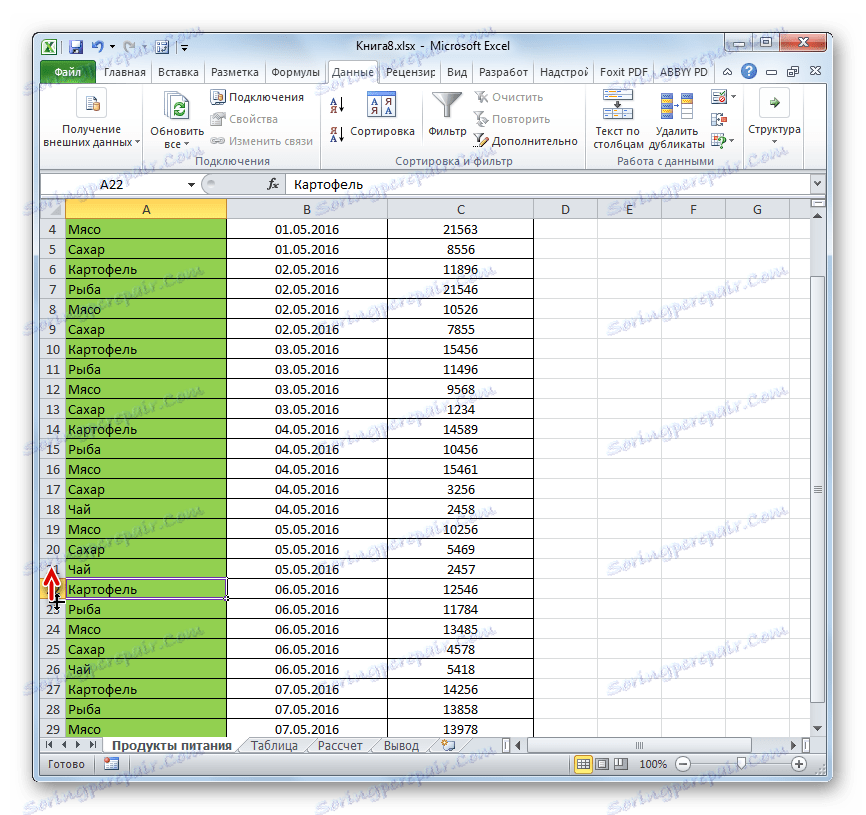Launch Текст по столбцам tool
The image size is (866, 815).
618,117
